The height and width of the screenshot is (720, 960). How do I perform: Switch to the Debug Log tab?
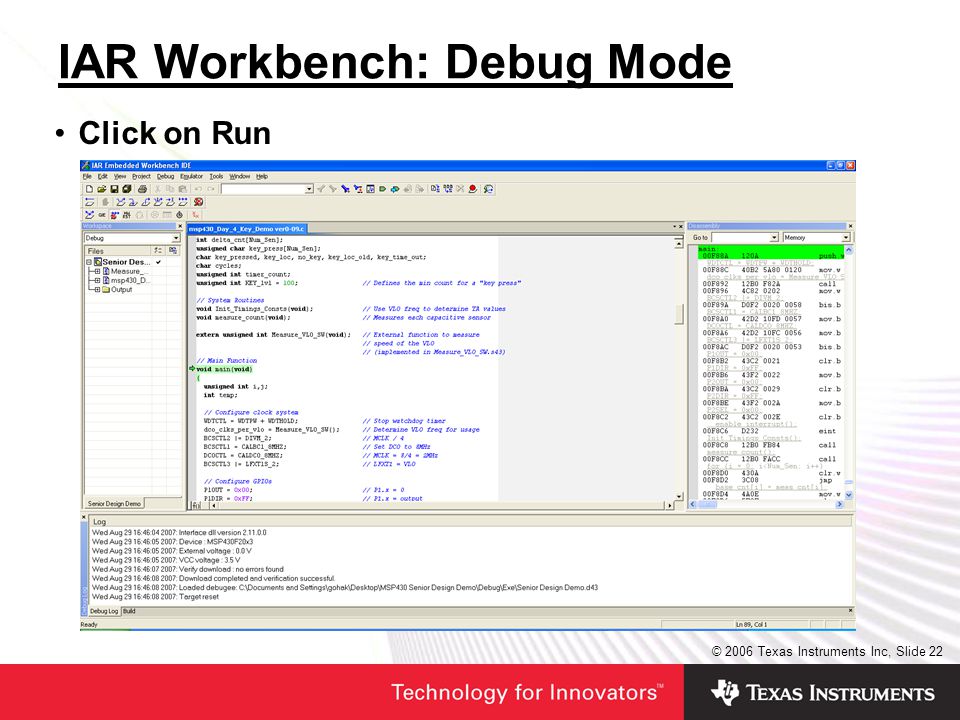[x=104, y=611]
